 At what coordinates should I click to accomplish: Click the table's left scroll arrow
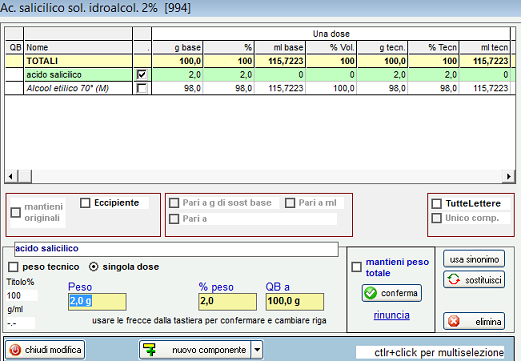pos(11,176)
